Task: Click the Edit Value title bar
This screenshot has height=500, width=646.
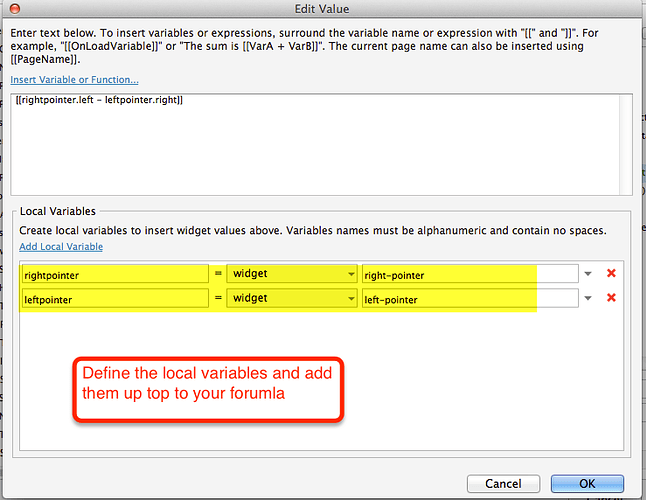Action: [x=323, y=9]
